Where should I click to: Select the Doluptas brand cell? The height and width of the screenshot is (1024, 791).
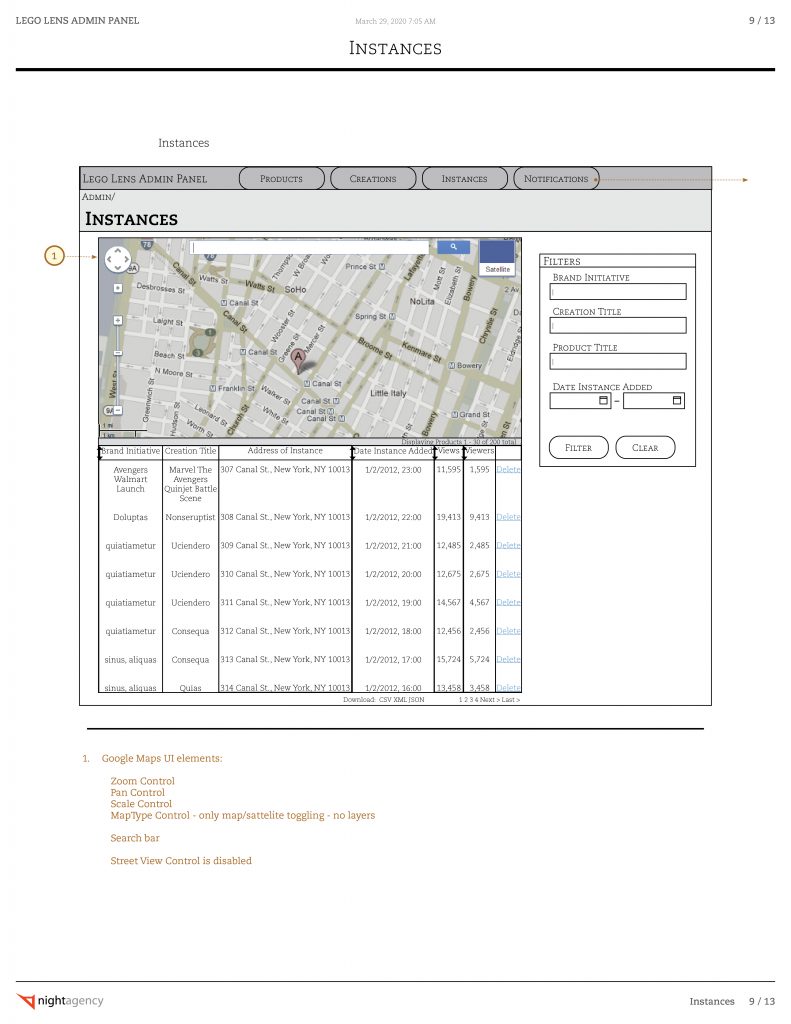(131, 517)
